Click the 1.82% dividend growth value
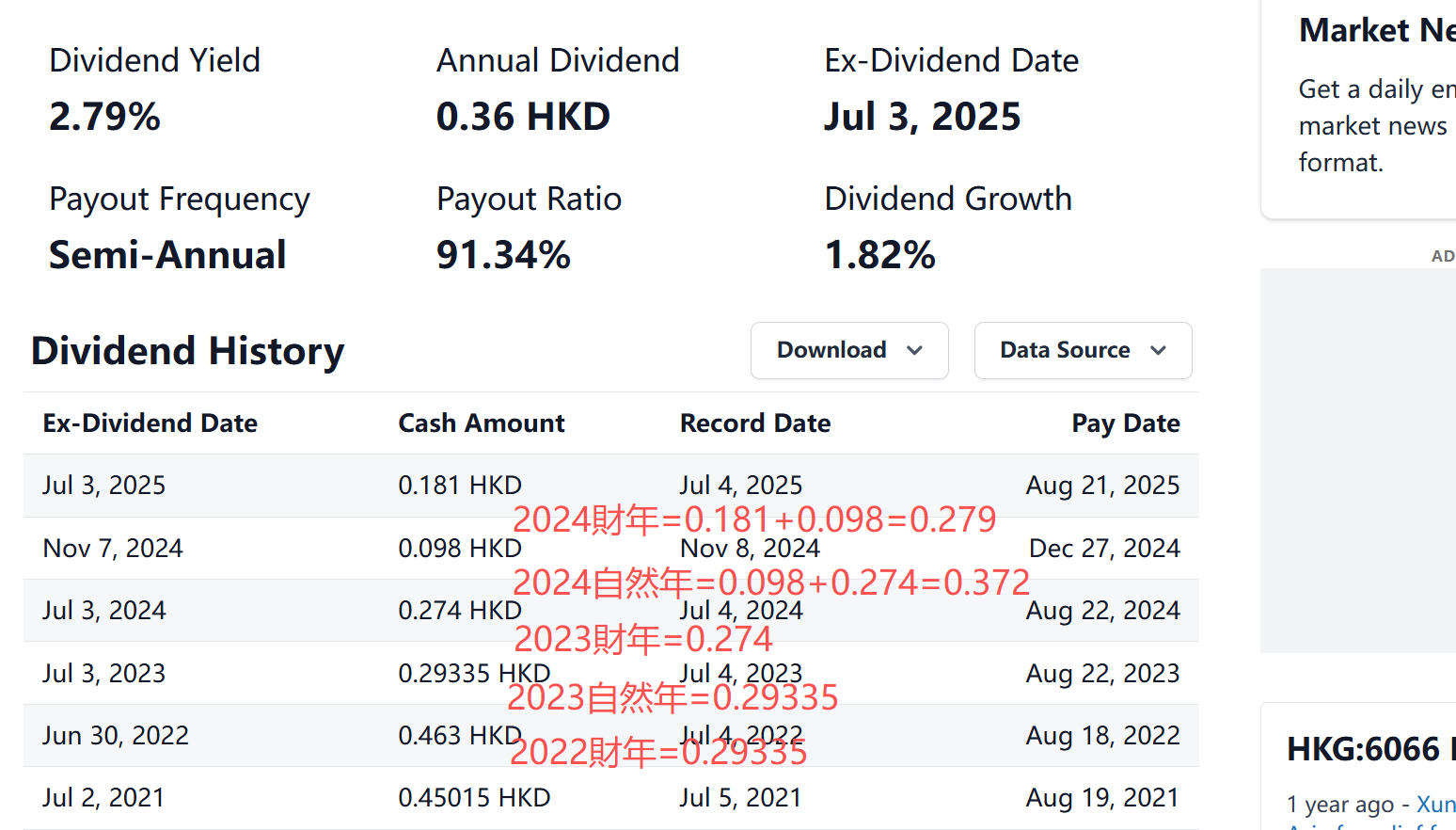 (879, 255)
